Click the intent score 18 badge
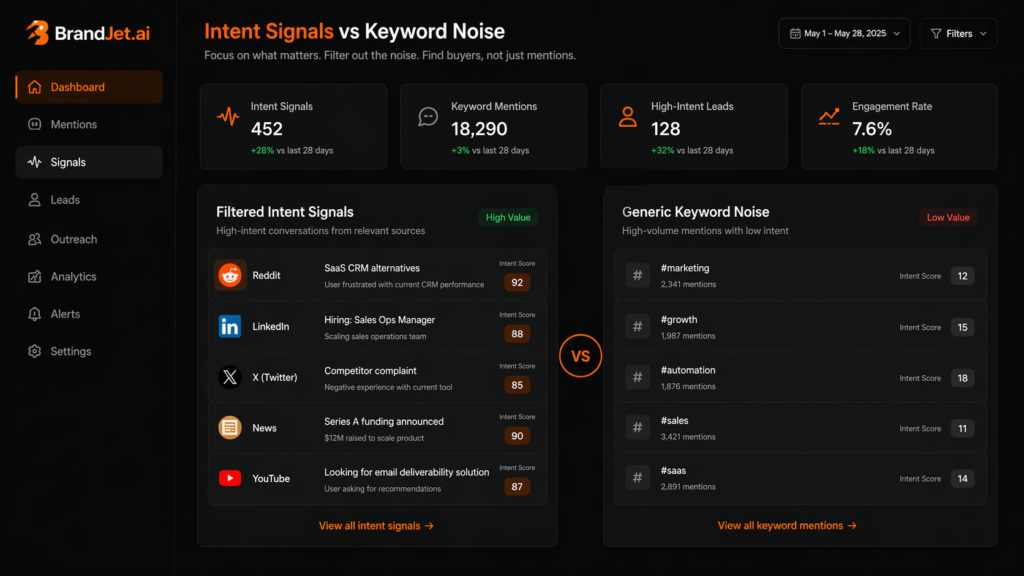Screen dimensions: 1024x576 (963, 378)
